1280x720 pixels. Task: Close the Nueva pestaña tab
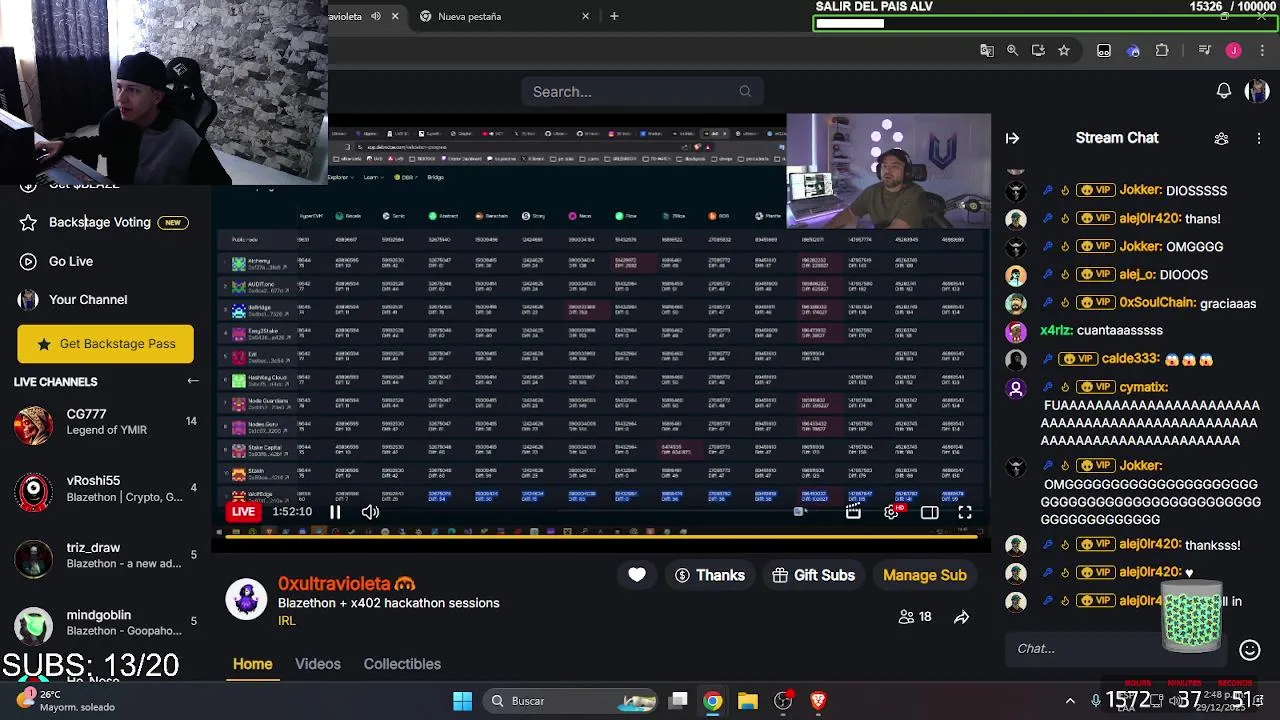tap(586, 16)
